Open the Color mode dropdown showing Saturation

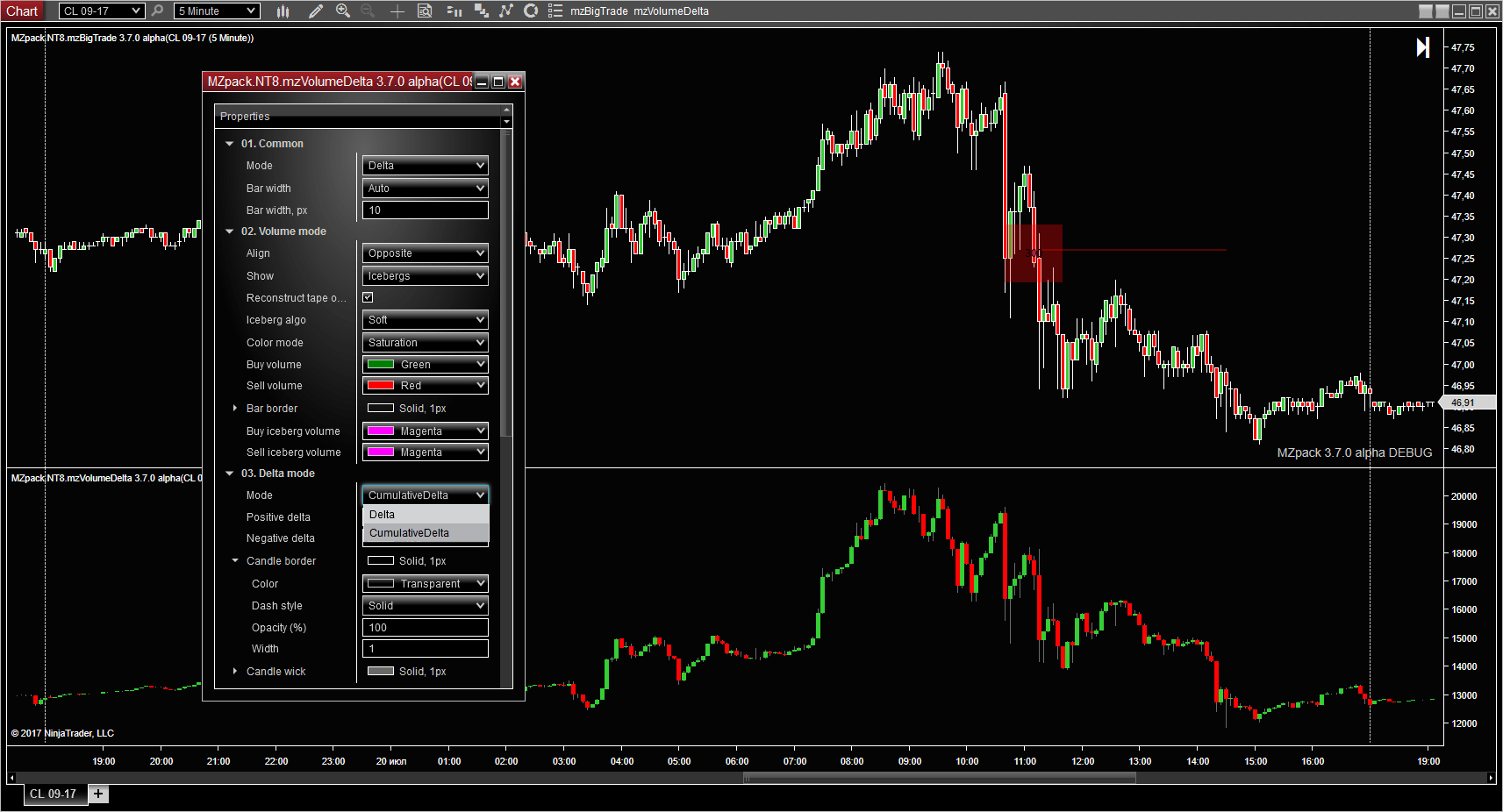[x=426, y=342]
